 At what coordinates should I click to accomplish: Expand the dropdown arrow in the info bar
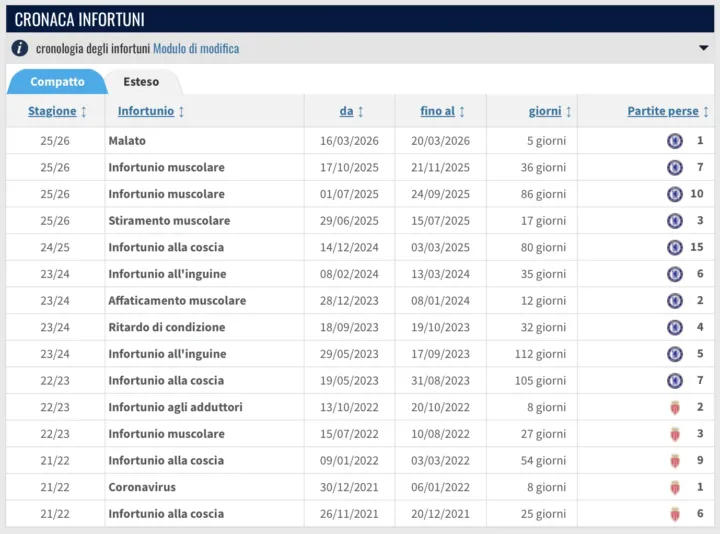(703, 48)
